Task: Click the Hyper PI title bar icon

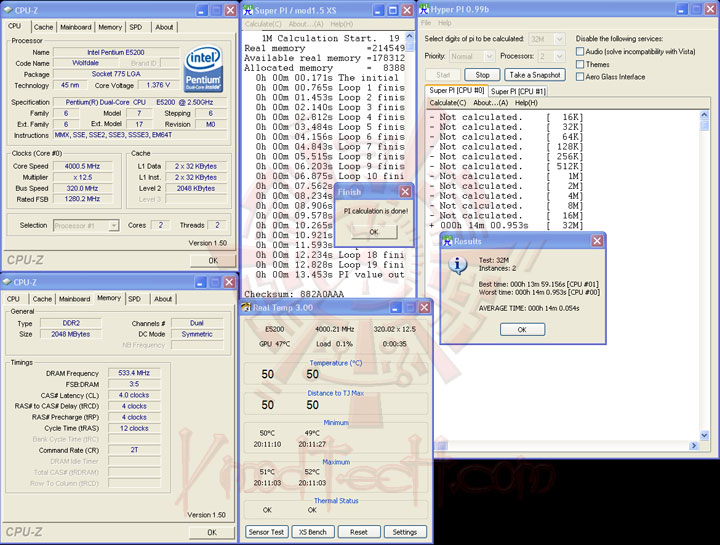Action: (424, 9)
